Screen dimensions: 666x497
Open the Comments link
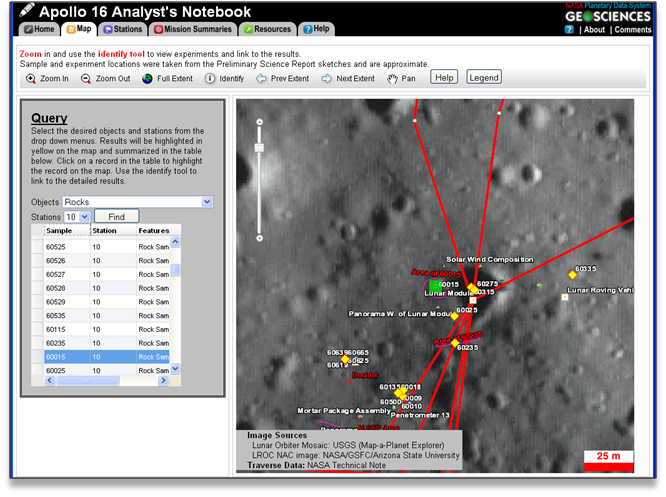(632, 30)
